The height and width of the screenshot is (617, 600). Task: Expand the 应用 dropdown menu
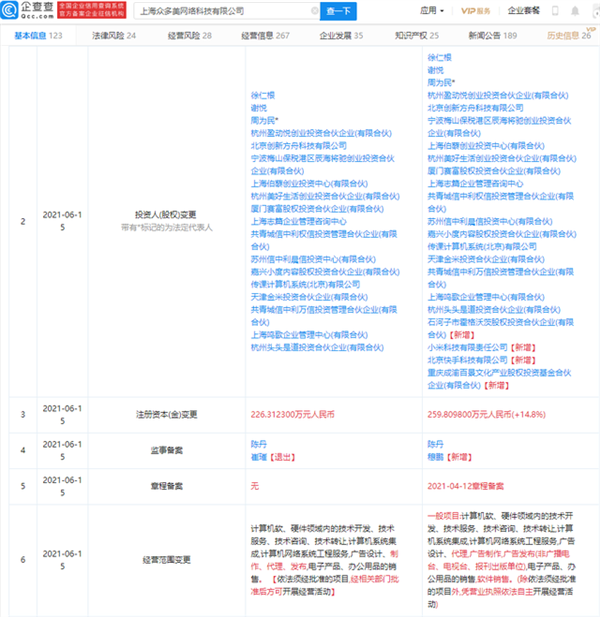pos(432,11)
